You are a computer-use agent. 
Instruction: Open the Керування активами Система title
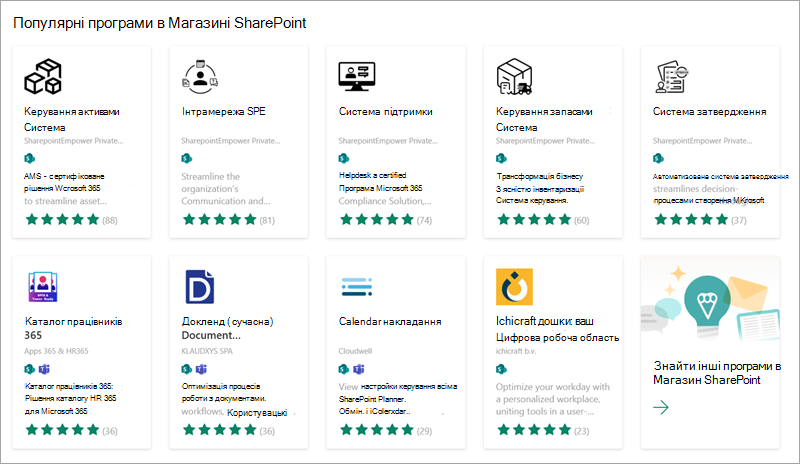click(x=72, y=119)
